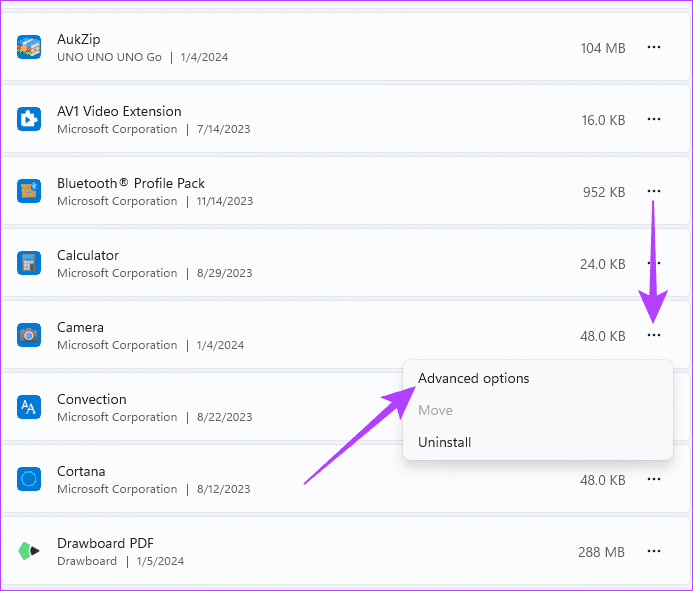Click the Bluetooth Profile Pack icon
Screen dimensions: 693x591
coord(29,191)
